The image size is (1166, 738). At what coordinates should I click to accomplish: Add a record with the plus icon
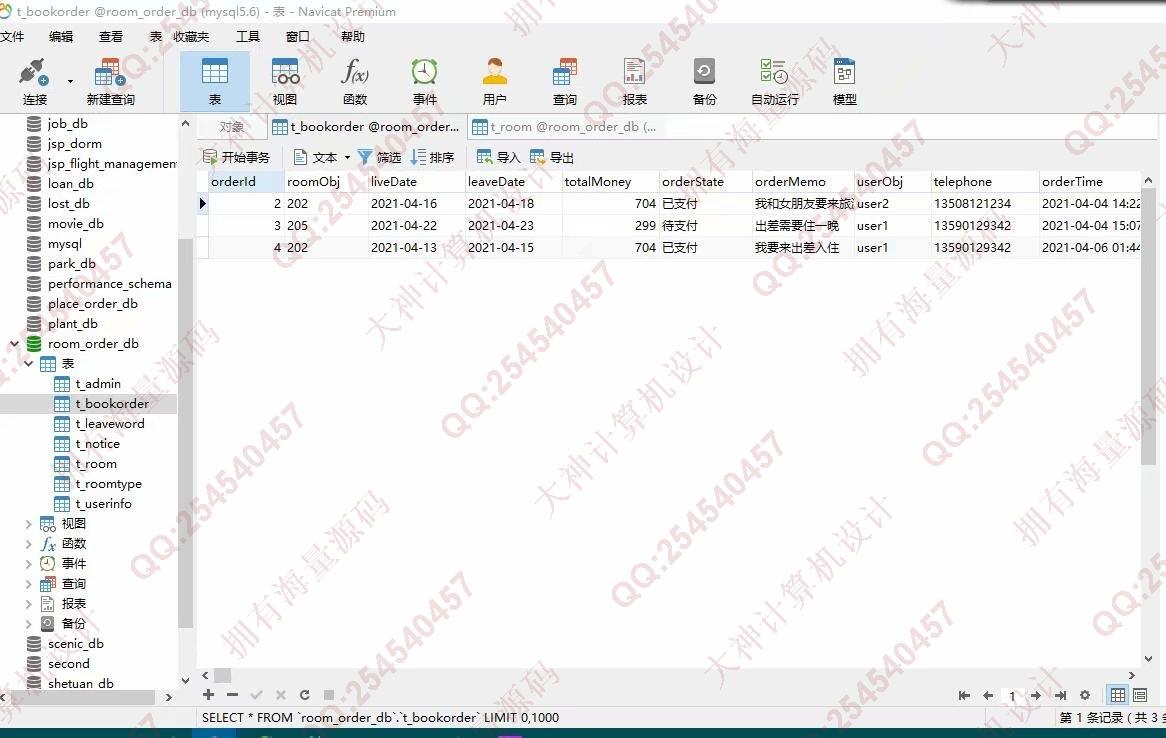coord(208,694)
